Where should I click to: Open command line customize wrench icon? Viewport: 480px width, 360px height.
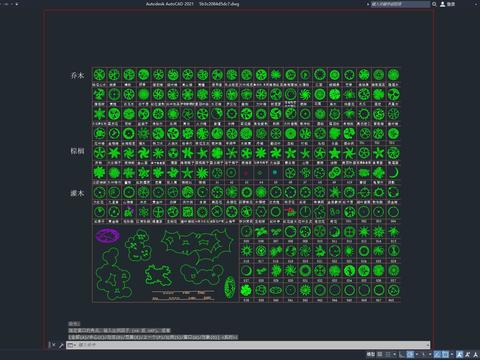coord(61,345)
